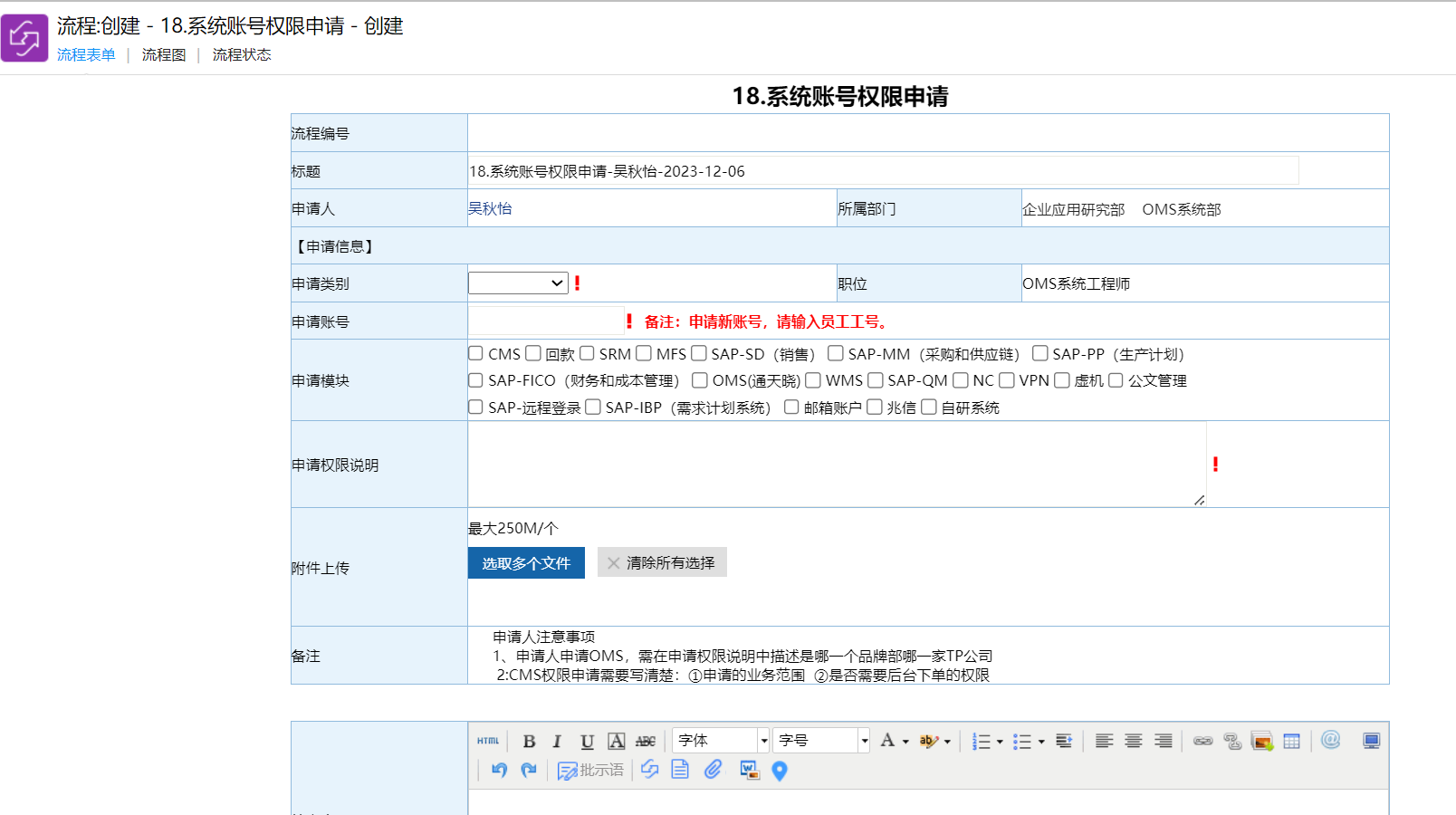Check the VPN module checkbox
This screenshot has height=815, width=1456.
[1007, 380]
